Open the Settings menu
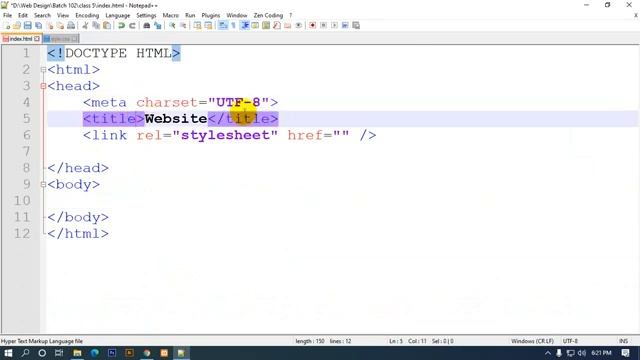The height and width of the screenshot is (360, 640). [146, 15]
